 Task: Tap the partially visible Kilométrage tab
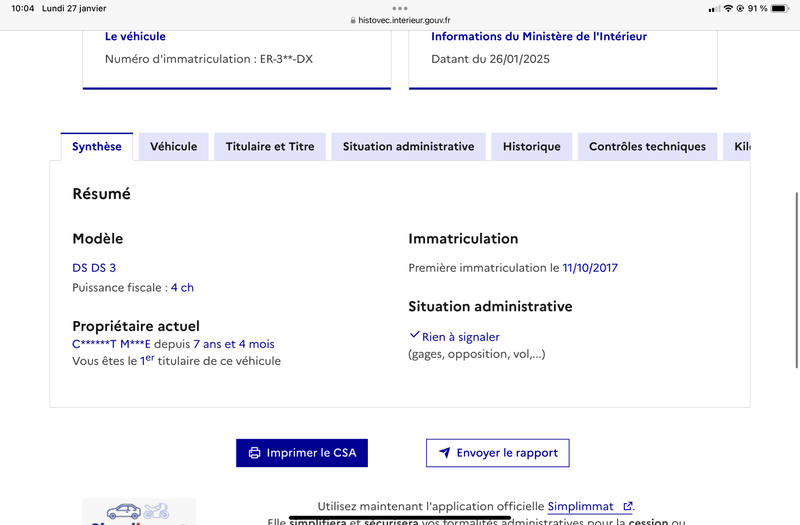tap(737, 146)
